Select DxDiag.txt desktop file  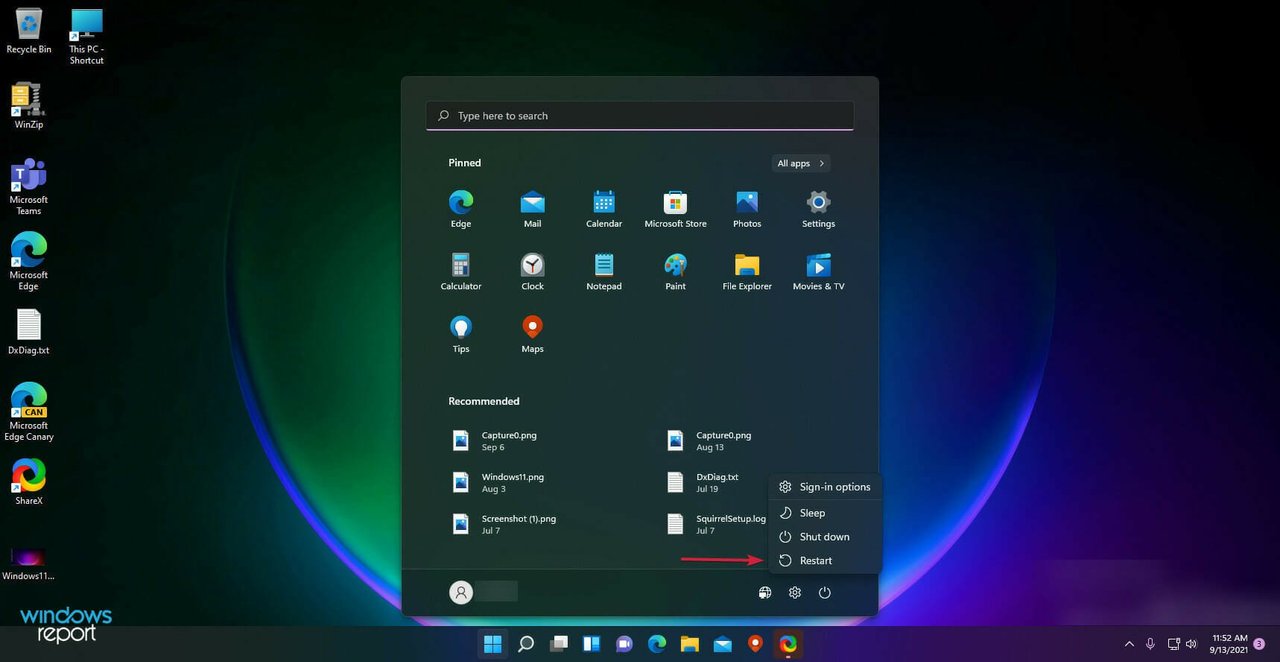click(29, 332)
